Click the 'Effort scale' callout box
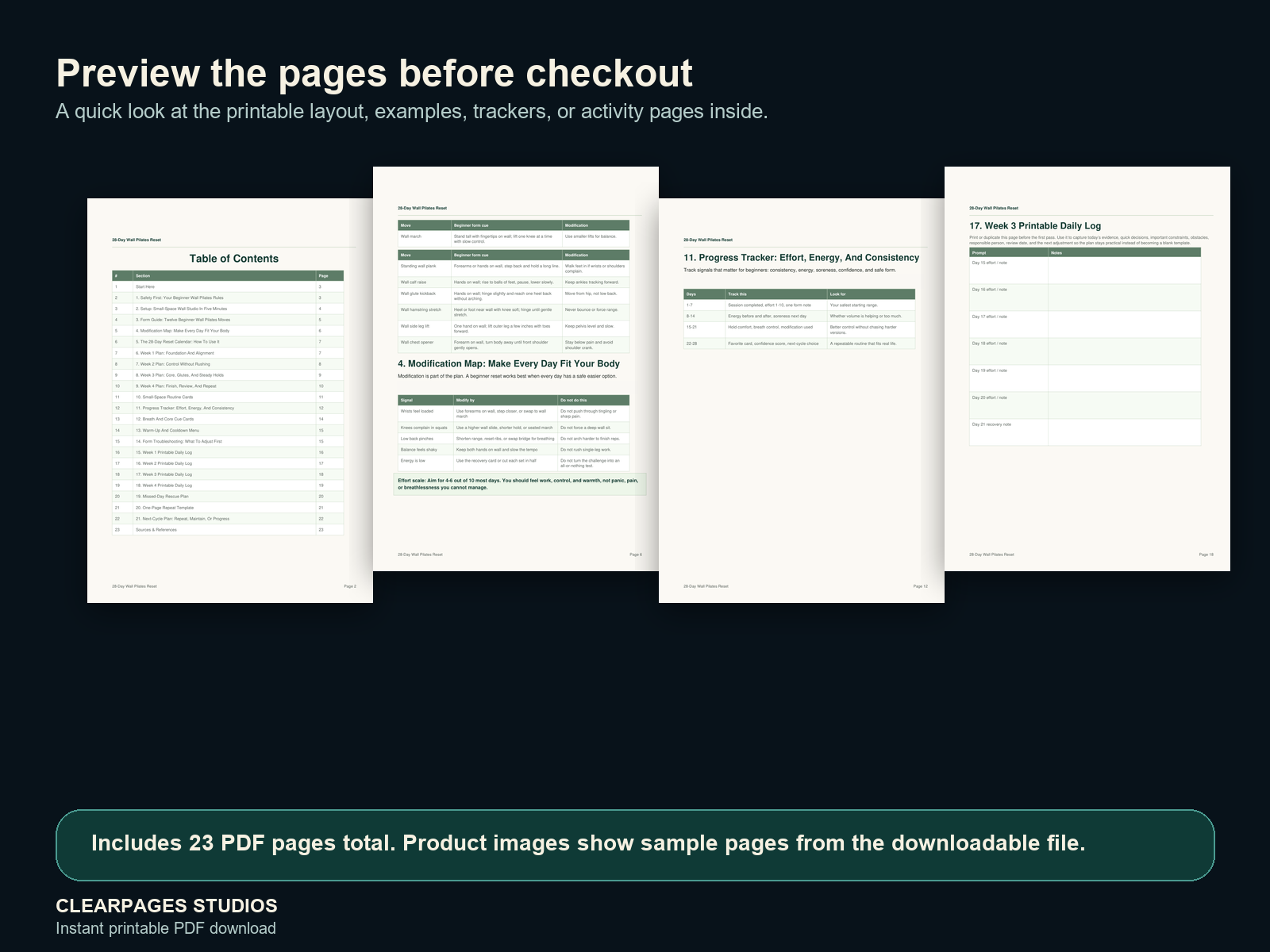 520,484
